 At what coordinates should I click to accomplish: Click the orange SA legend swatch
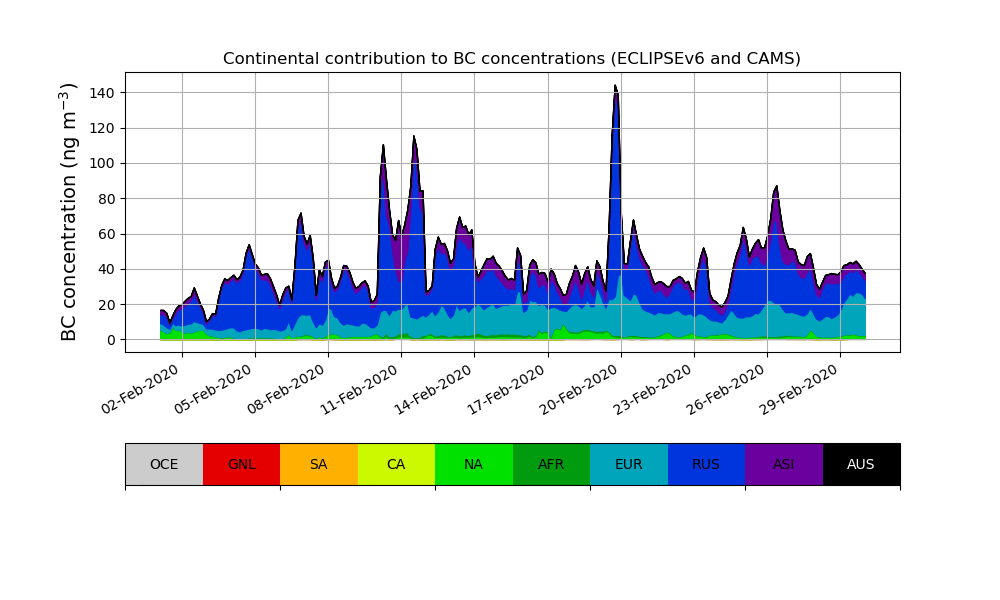pyautogui.click(x=319, y=464)
